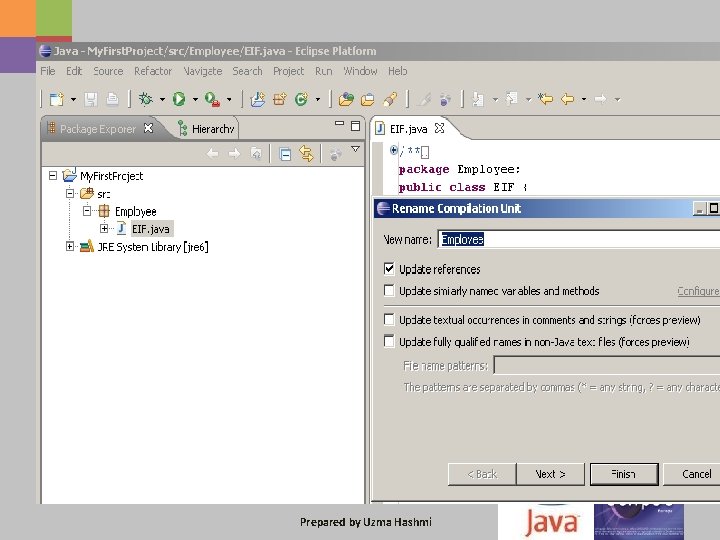This screenshot has width=720, height=540.
Task: Click the Save toolbar icon
Action: coord(90,99)
